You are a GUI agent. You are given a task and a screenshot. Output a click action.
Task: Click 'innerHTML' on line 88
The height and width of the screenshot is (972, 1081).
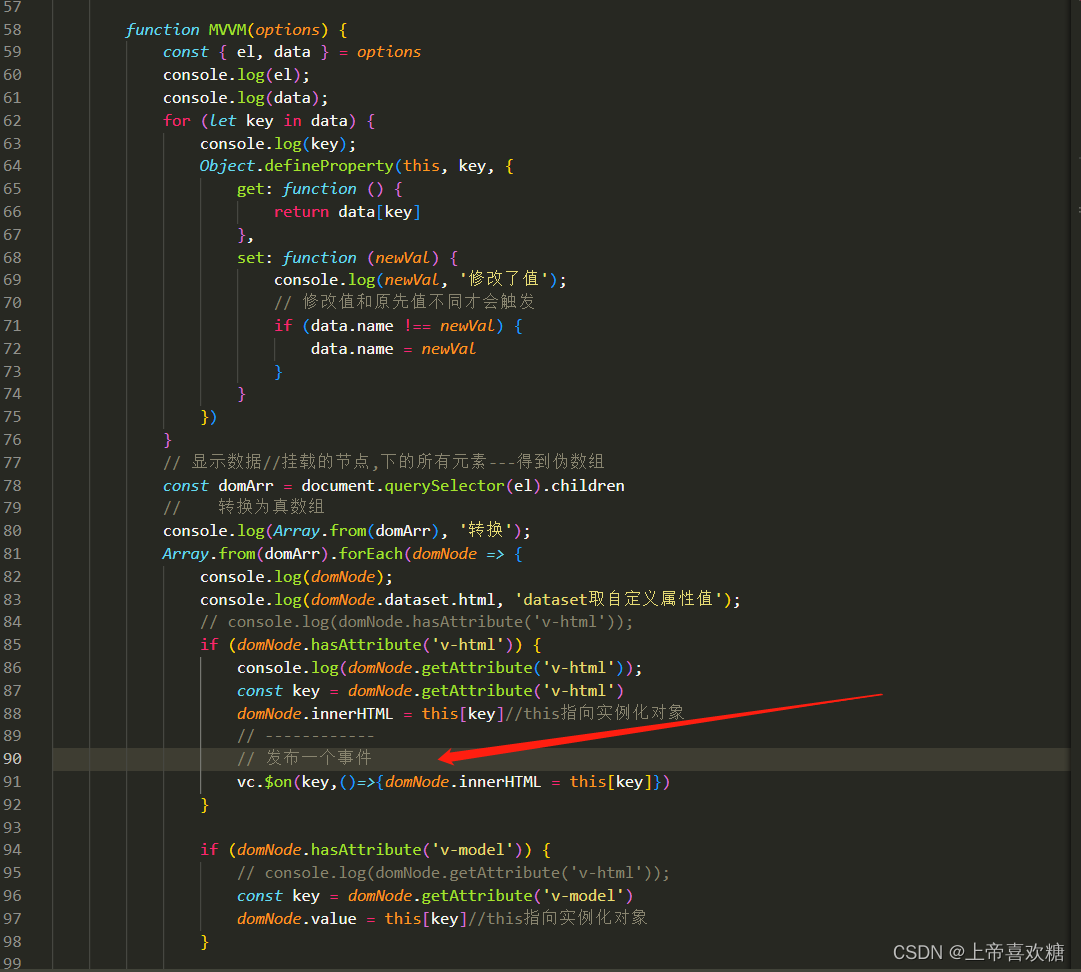tap(352, 713)
